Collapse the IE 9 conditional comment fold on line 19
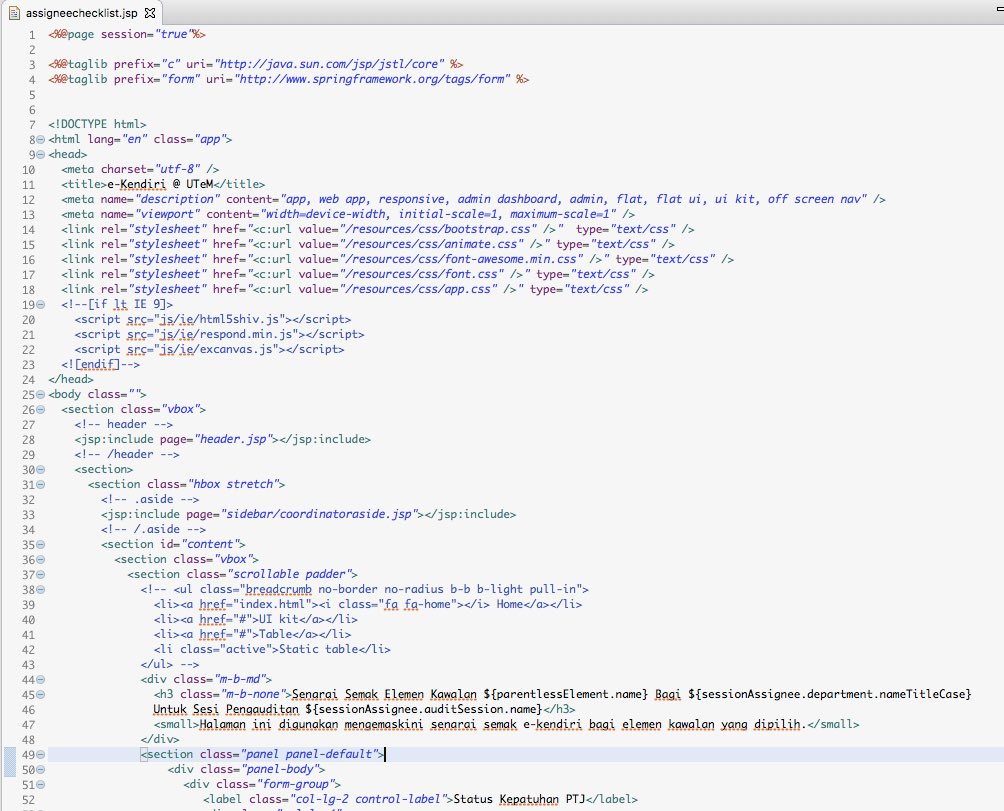The image size is (1004, 811). point(41,305)
